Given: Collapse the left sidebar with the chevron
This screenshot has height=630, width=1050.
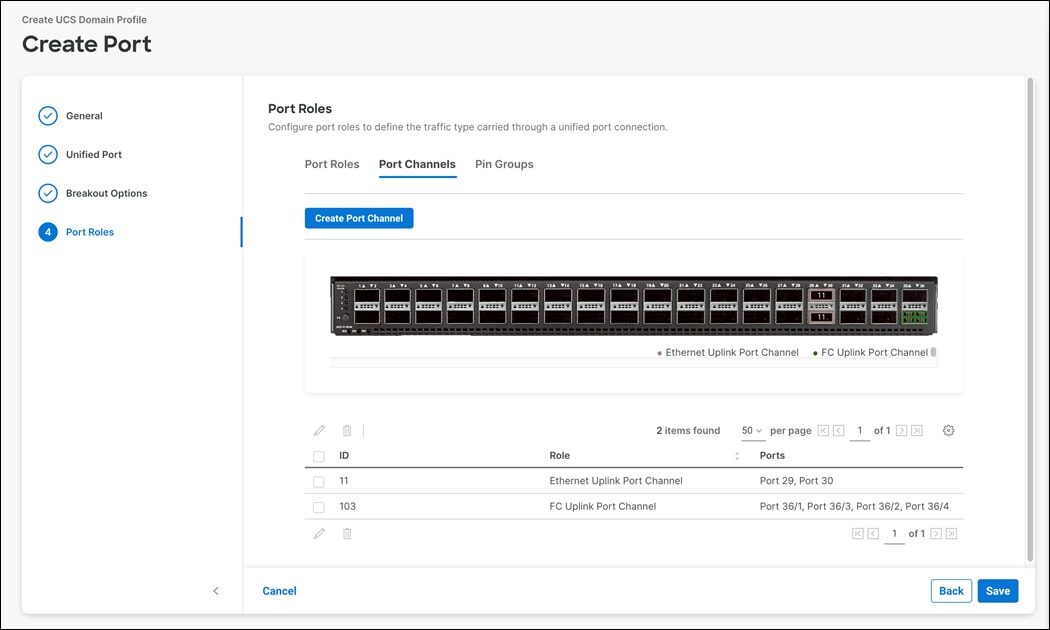Looking at the screenshot, I should pos(216,591).
